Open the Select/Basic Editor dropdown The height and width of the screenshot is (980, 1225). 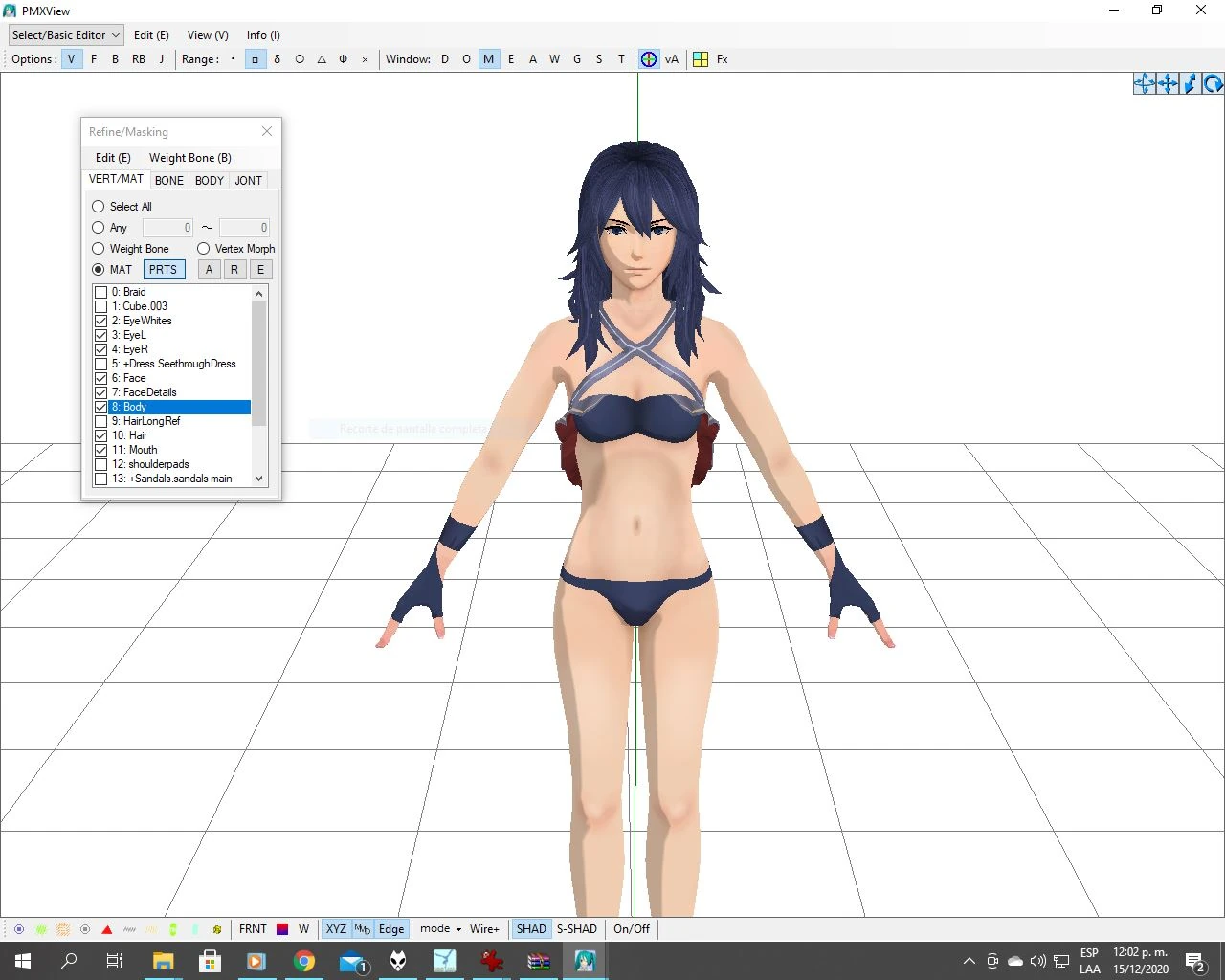66,35
